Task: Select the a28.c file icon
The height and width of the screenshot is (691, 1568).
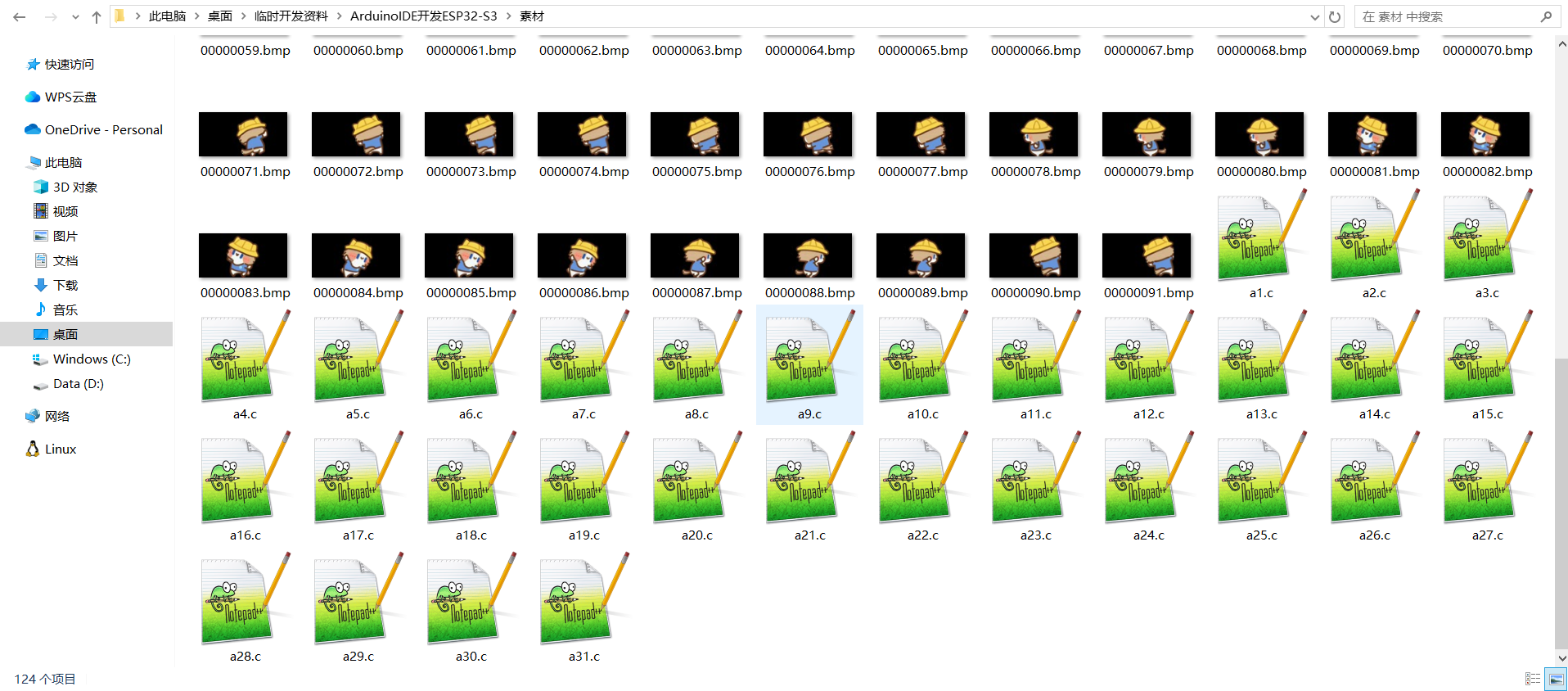Action: [x=245, y=599]
